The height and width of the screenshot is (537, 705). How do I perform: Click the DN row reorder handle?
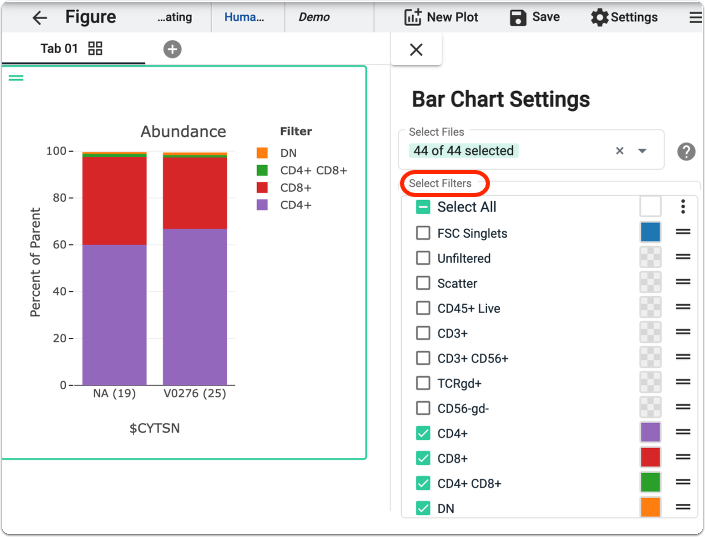tap(683, 507)
